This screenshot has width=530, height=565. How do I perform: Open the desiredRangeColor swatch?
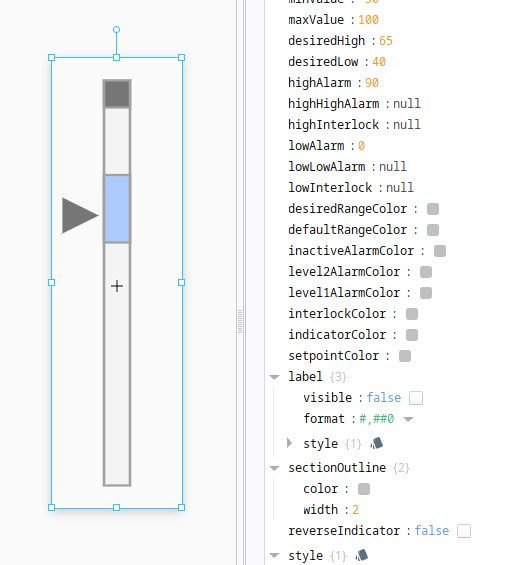click(433, 209)
